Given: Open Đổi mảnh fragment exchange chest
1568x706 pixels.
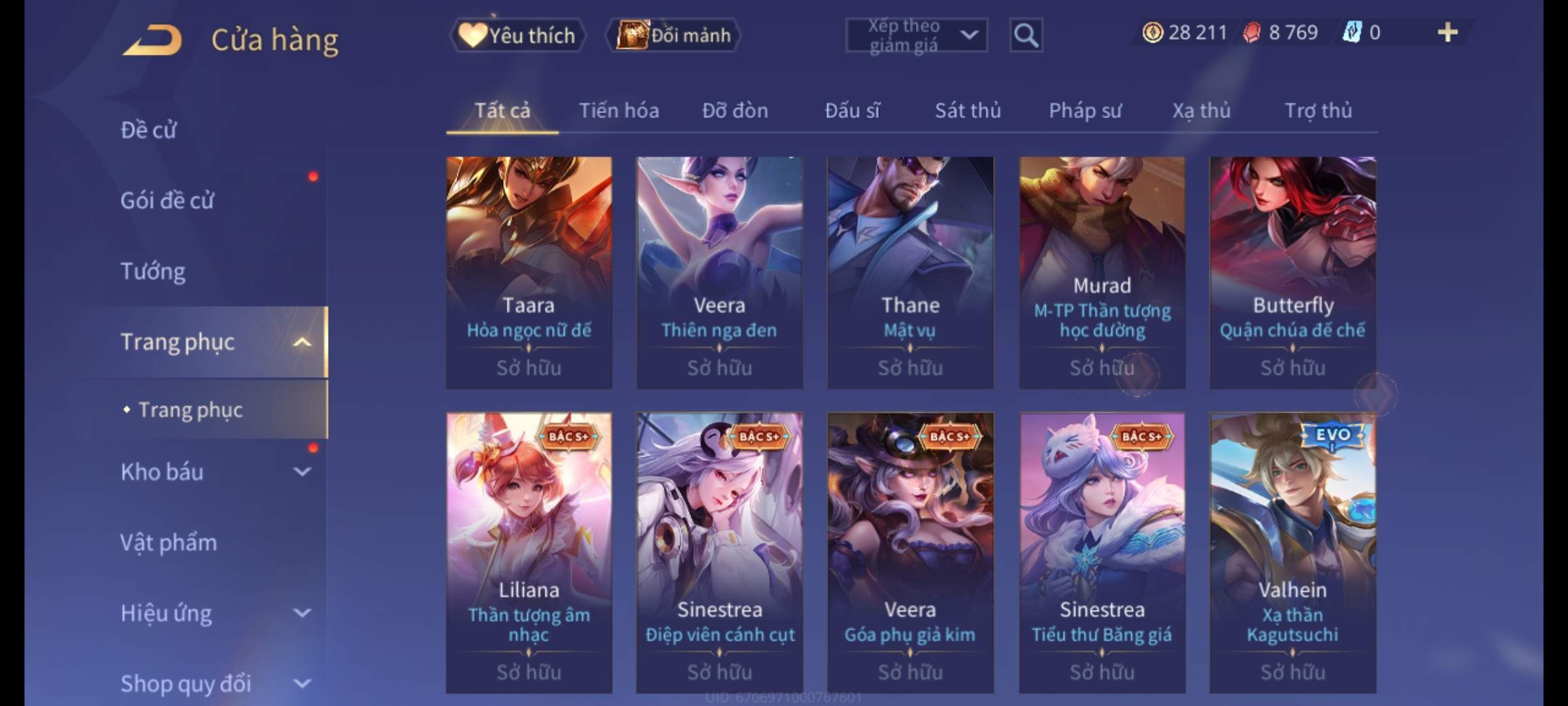Looking at the screenshot, I should click(674, 35).
